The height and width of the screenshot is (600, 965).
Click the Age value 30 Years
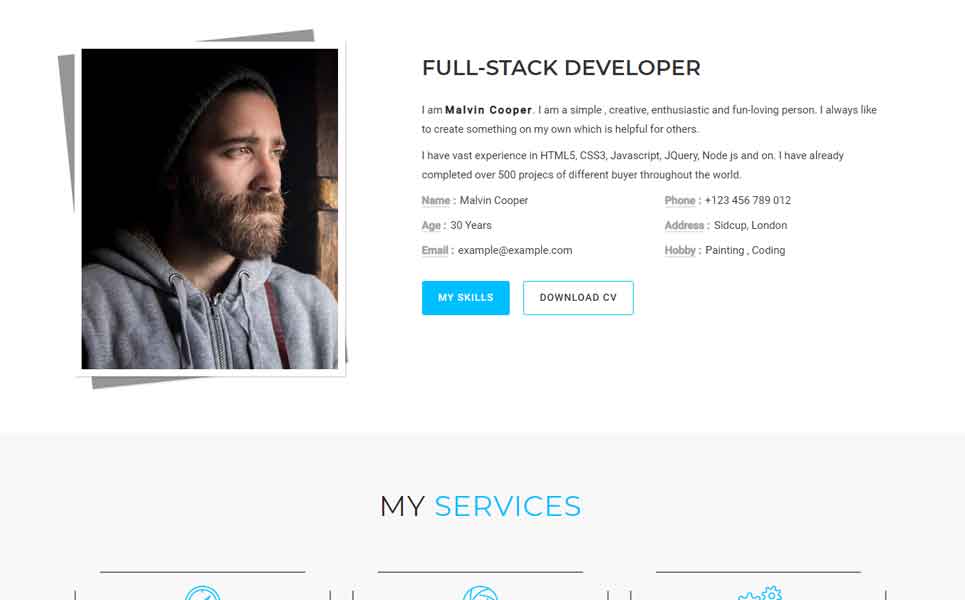click(x=471, y=225)
